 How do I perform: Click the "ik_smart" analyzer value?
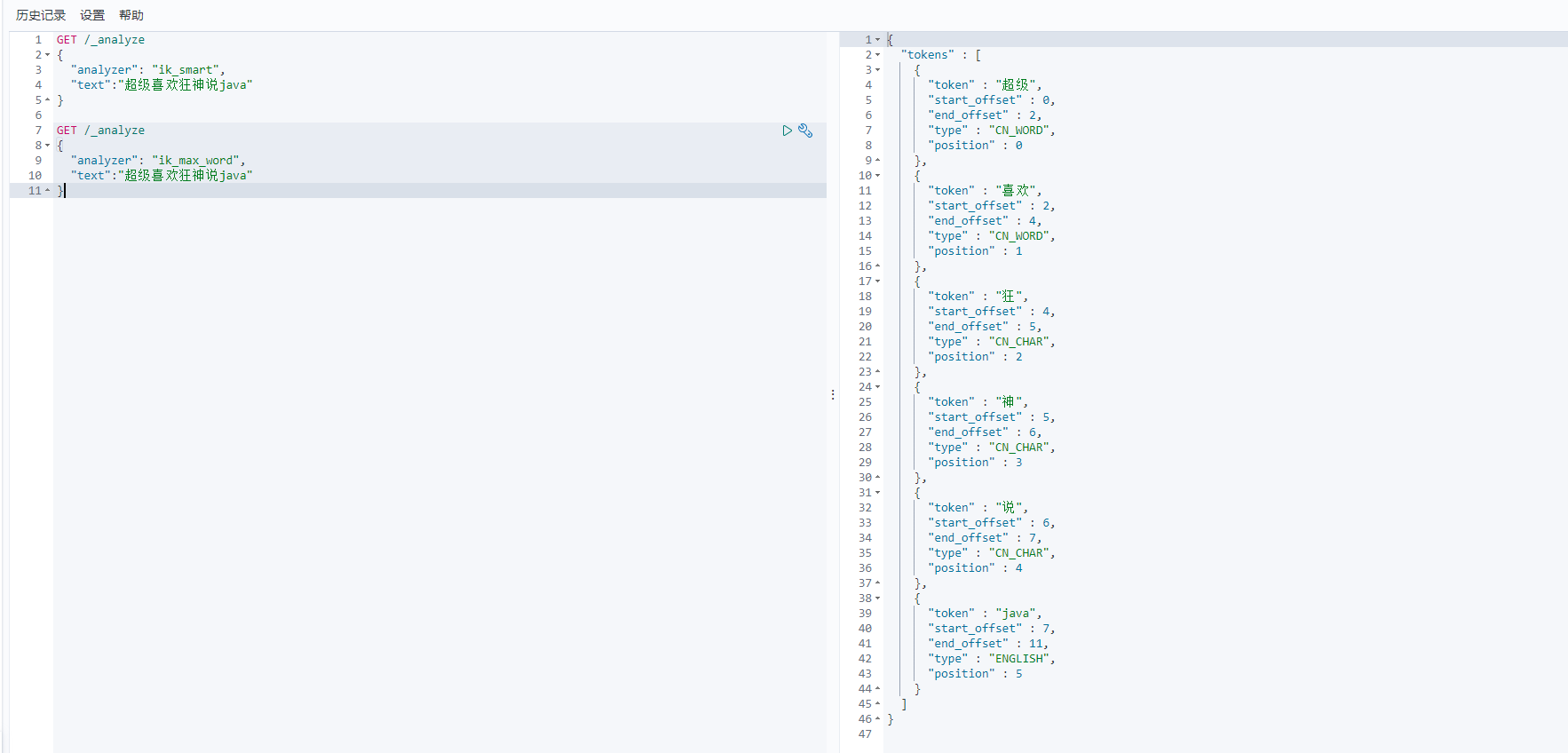point(186,70)
